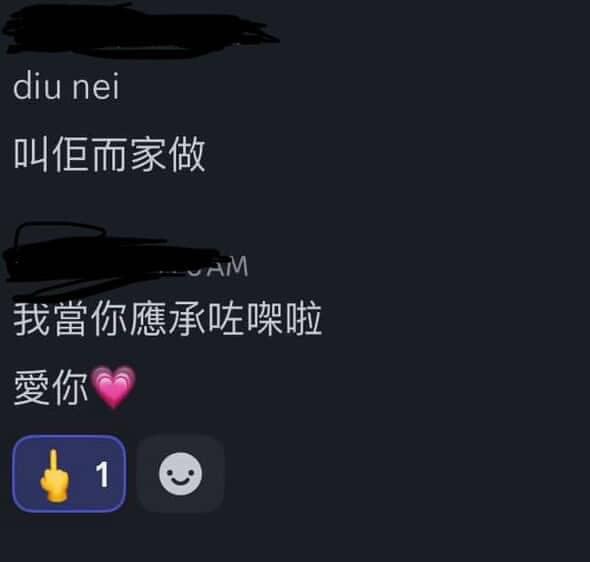The width and height of the screenshot is (590, 562).
Task: Click the pink growing heart emoji
Action: click(x=114, y=386)
